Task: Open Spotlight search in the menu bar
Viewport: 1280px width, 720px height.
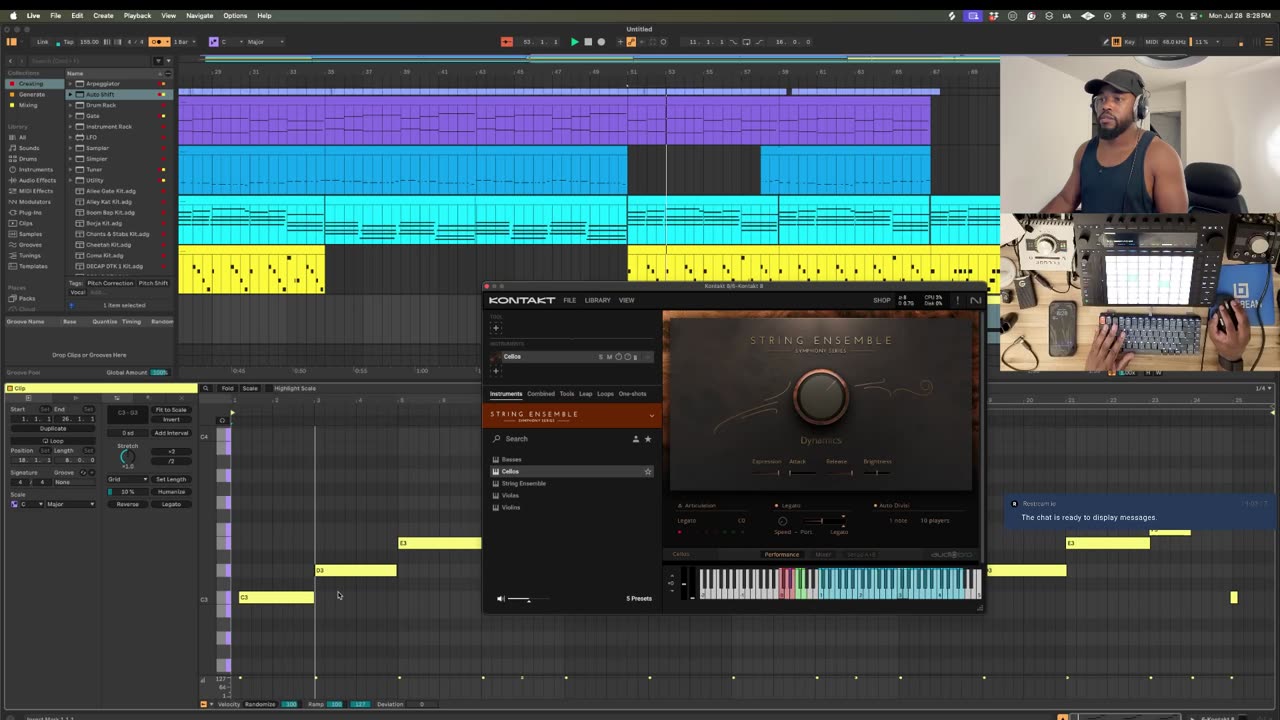Action: pyautogui.click(x=1181, y=16)
